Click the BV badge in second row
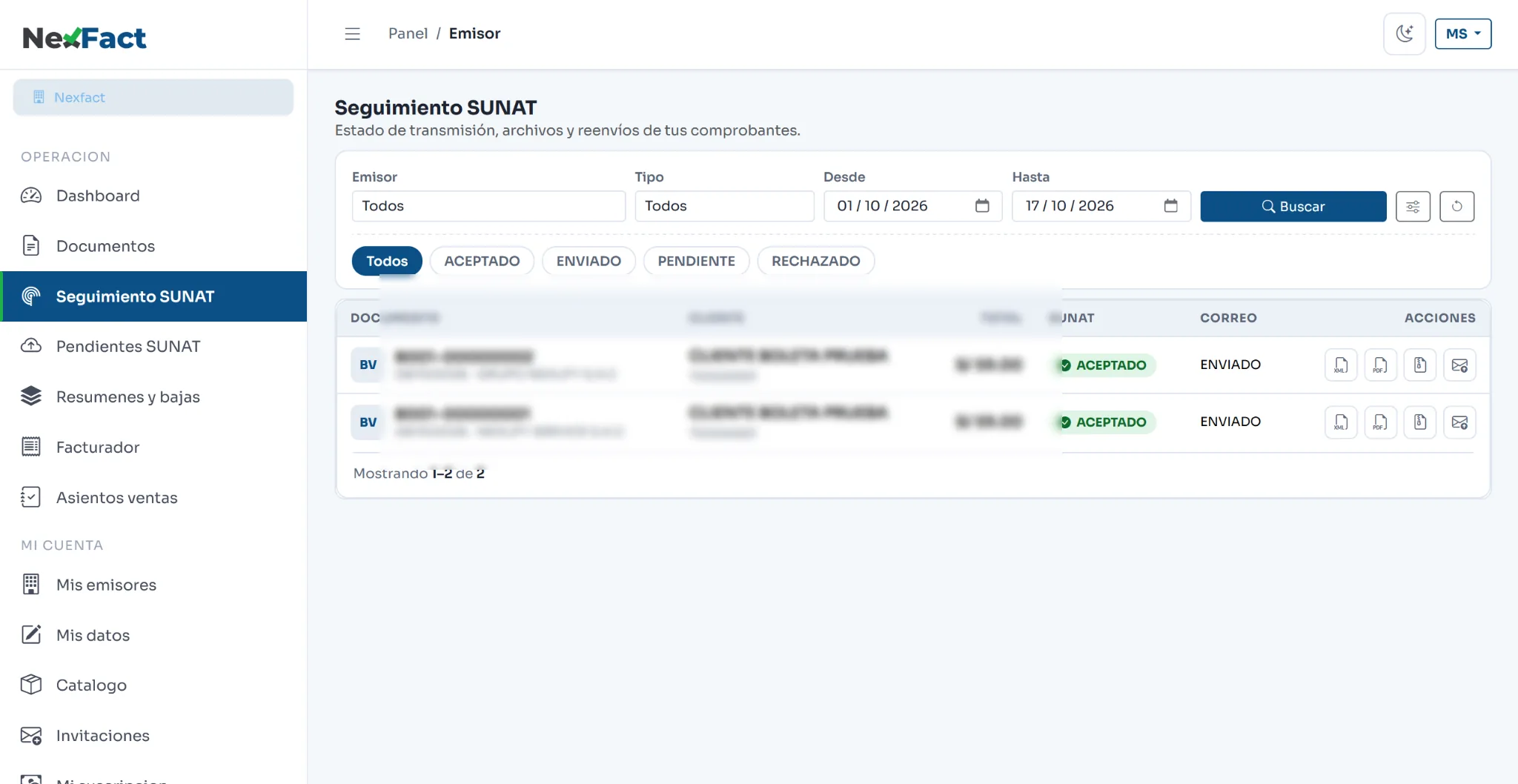This screenshot has width=1518, height=784. point(368,422)
